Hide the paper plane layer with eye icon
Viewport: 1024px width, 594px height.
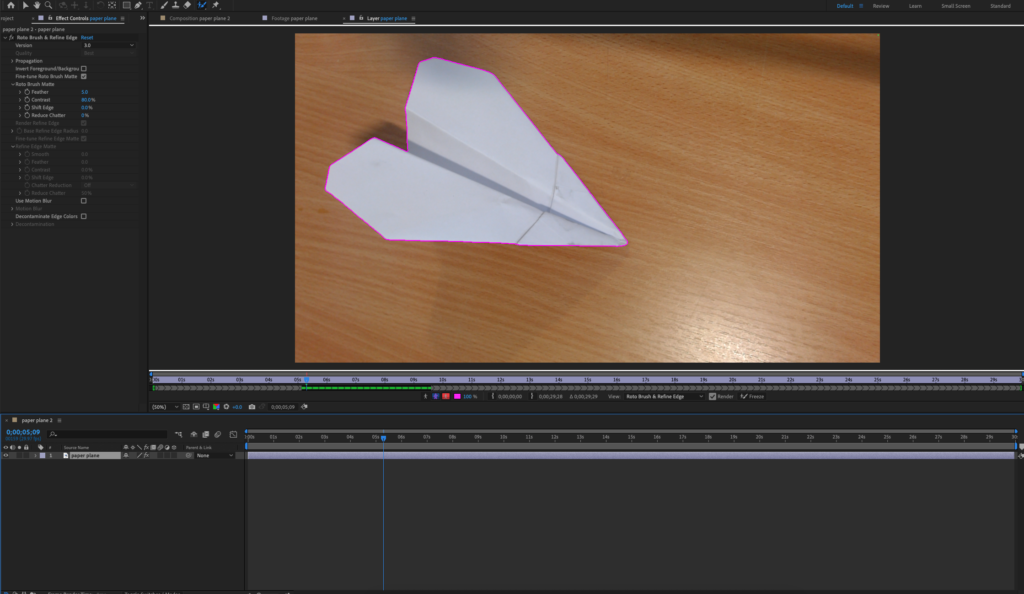[5, 455]
